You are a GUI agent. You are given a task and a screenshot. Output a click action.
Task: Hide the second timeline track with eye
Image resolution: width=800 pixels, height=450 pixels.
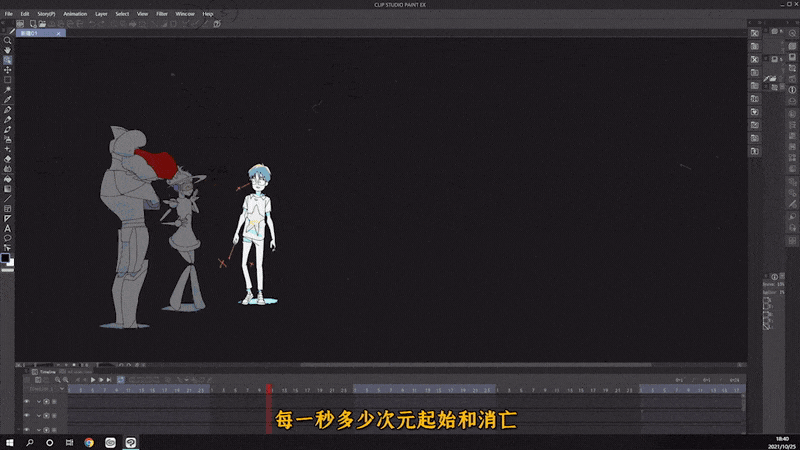tap(27, 416)
